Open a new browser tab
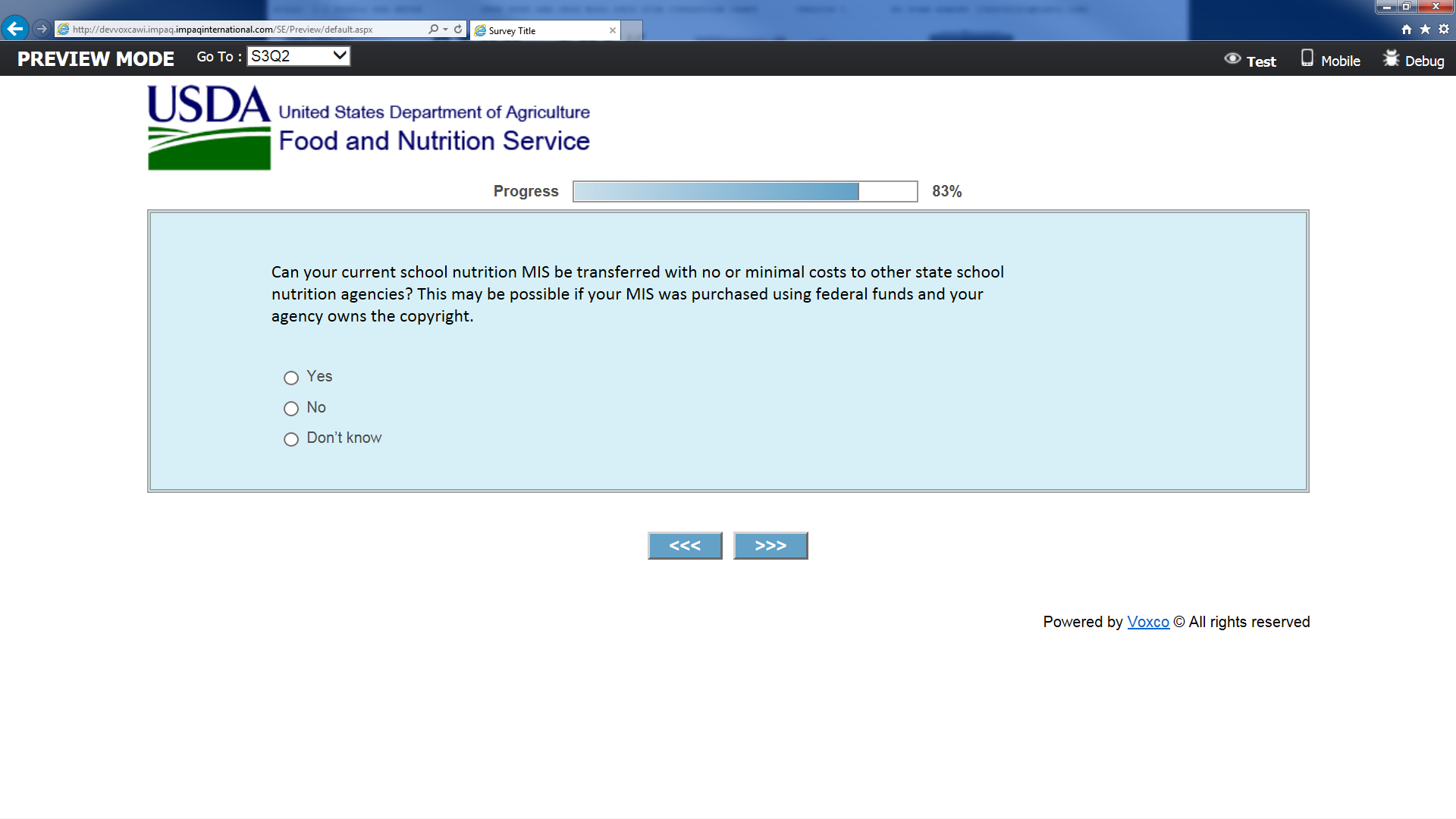1456x819 pixels. click(x=632, y=30)
